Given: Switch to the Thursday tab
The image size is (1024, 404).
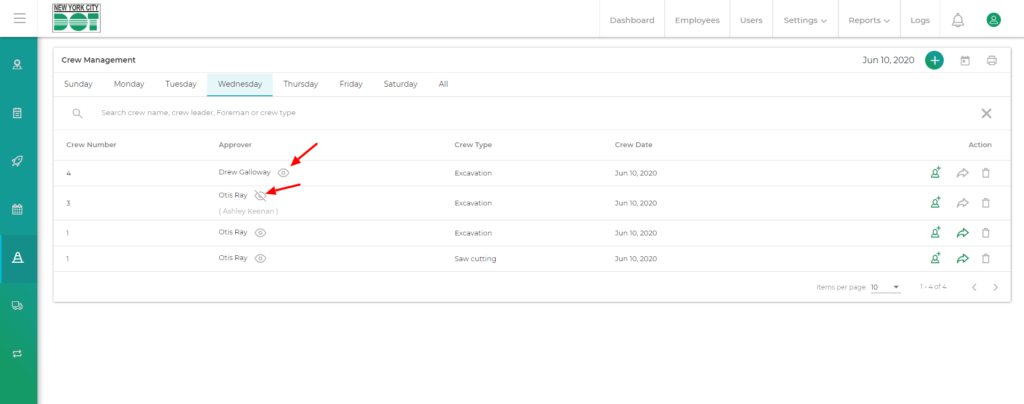Looking at the screenshot, I should [300, 84].
